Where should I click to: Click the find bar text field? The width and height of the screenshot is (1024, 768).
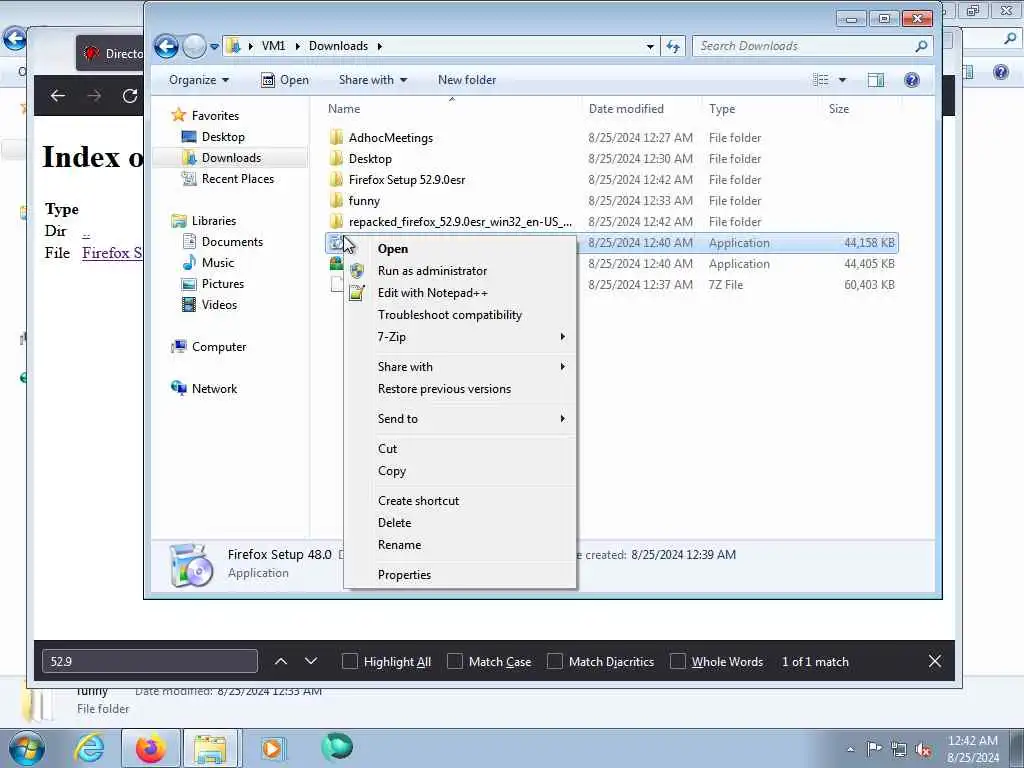(150, 661)
